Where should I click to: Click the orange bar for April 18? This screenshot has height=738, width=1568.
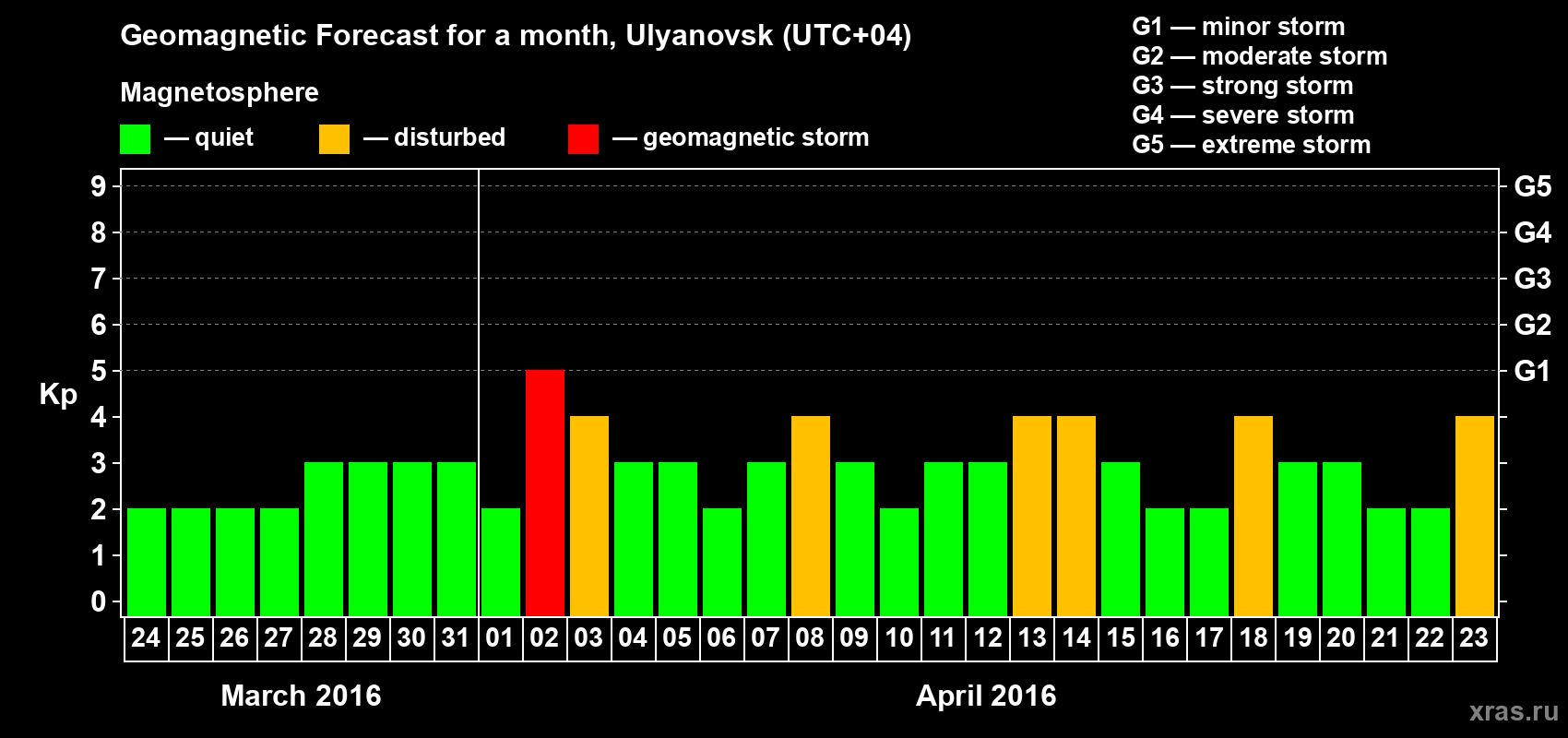tap(1253, 516)
